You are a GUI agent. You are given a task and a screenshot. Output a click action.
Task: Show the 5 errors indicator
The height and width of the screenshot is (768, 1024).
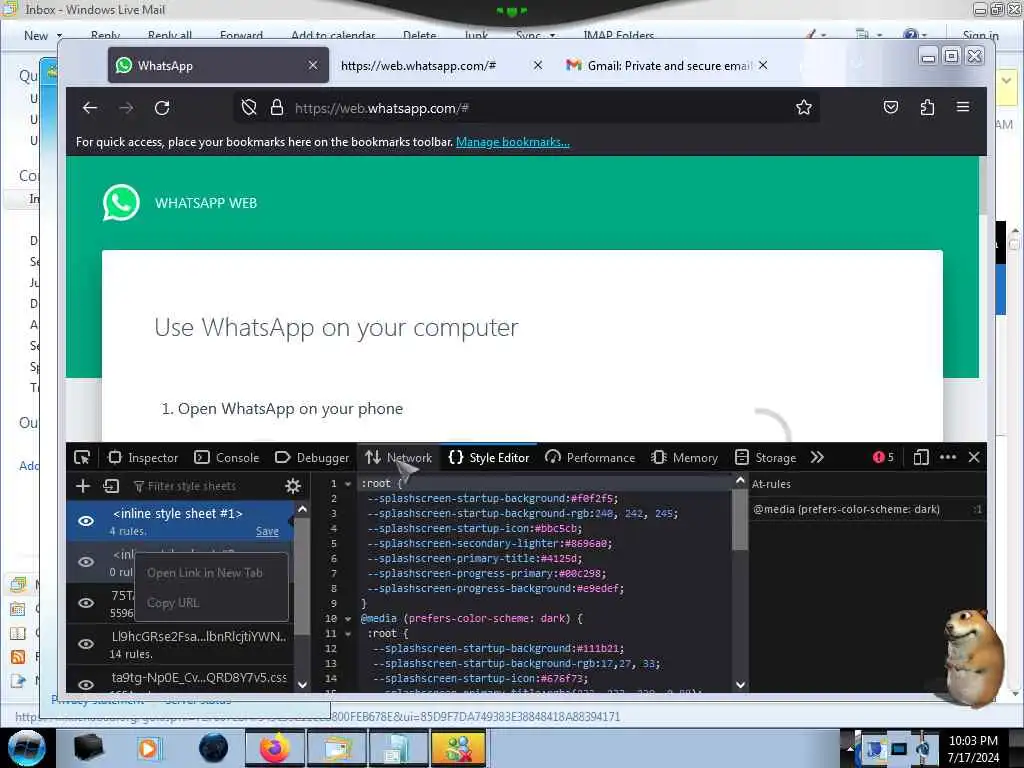coord(883,457)
